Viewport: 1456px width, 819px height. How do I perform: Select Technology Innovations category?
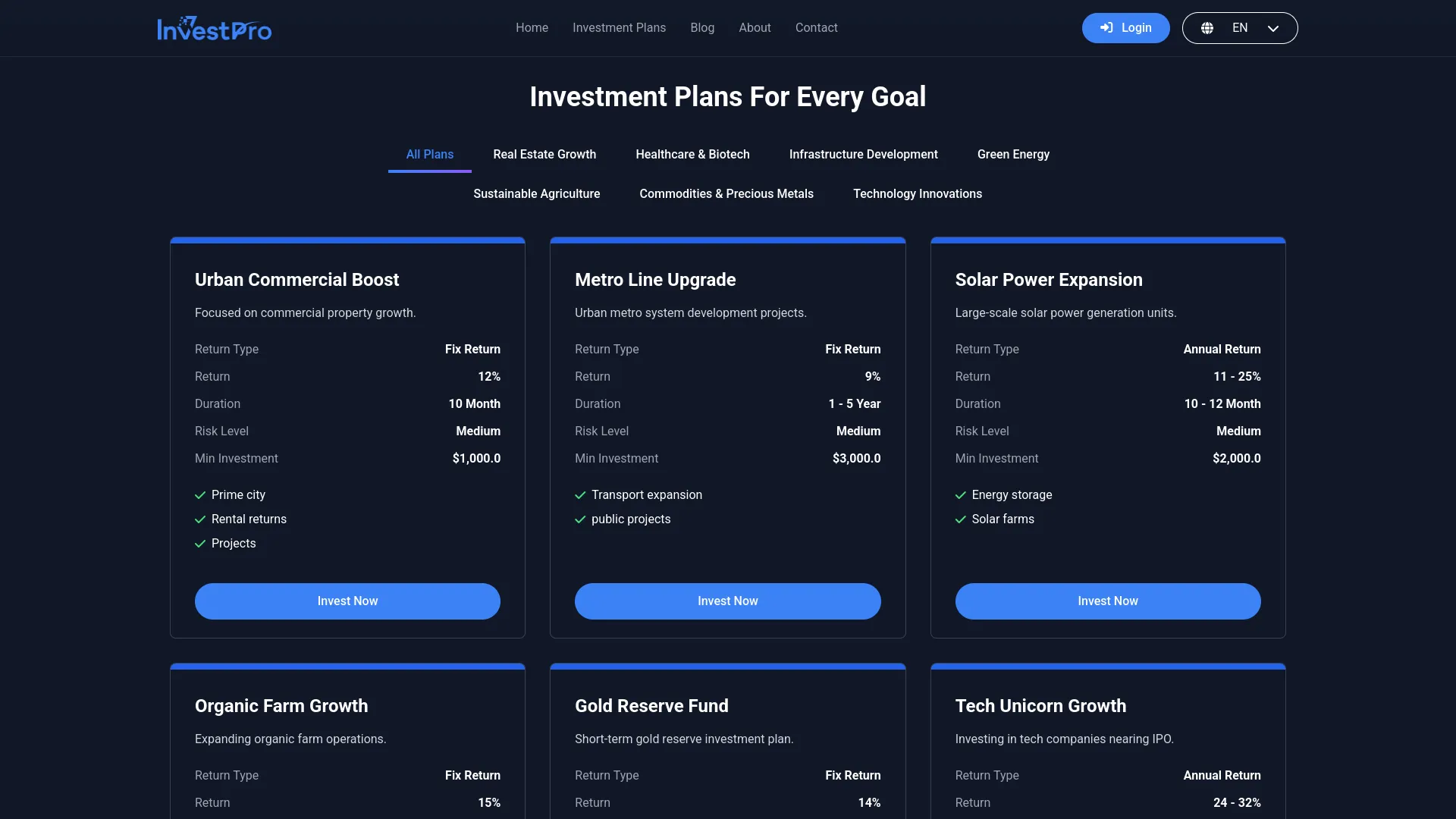[x=917, y=193]
